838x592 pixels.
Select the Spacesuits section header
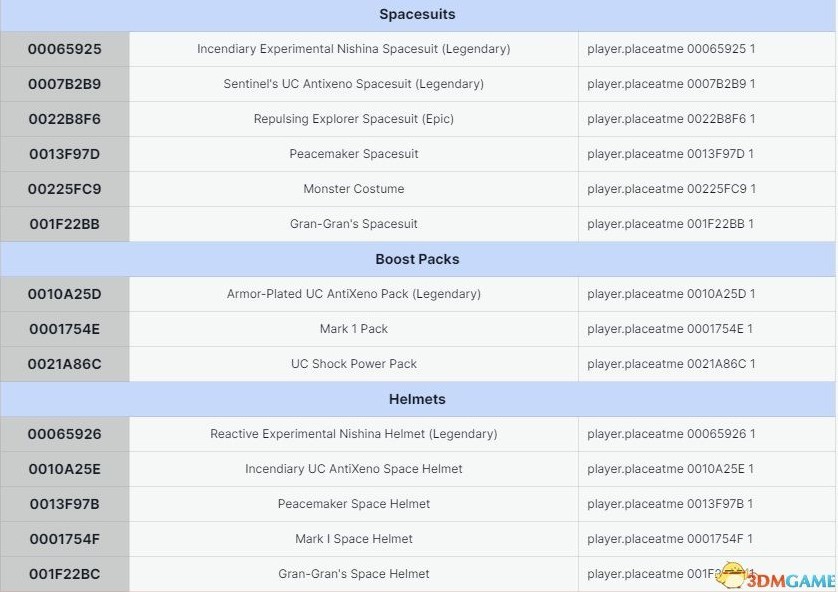coord(417,14)
